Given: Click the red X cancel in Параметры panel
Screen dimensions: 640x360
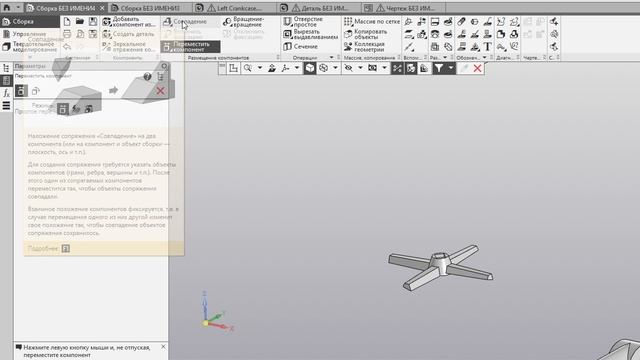Looking at the screenshot, I should (x=160, y=91).
